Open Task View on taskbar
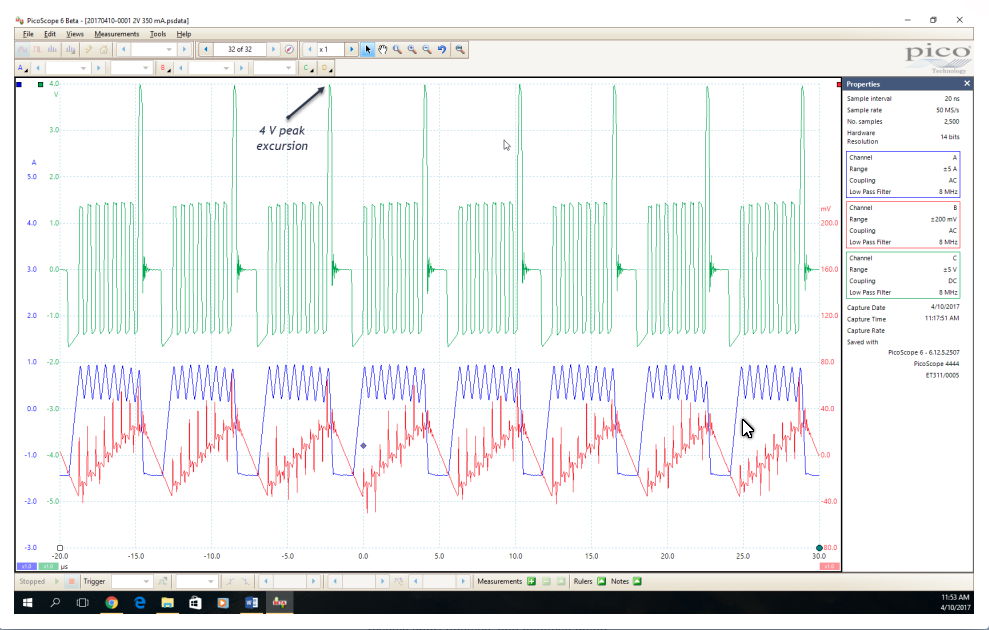989x630 pixels. [x=83, y=603]
